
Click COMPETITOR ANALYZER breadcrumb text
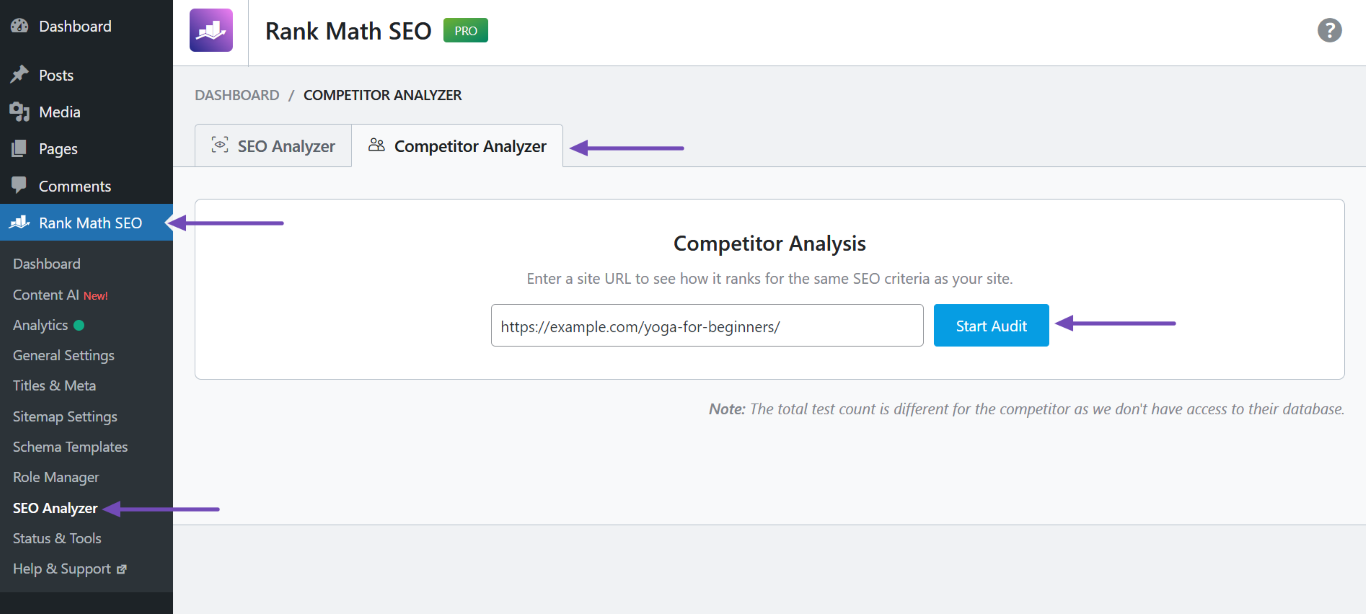click(x=383, y=95)
